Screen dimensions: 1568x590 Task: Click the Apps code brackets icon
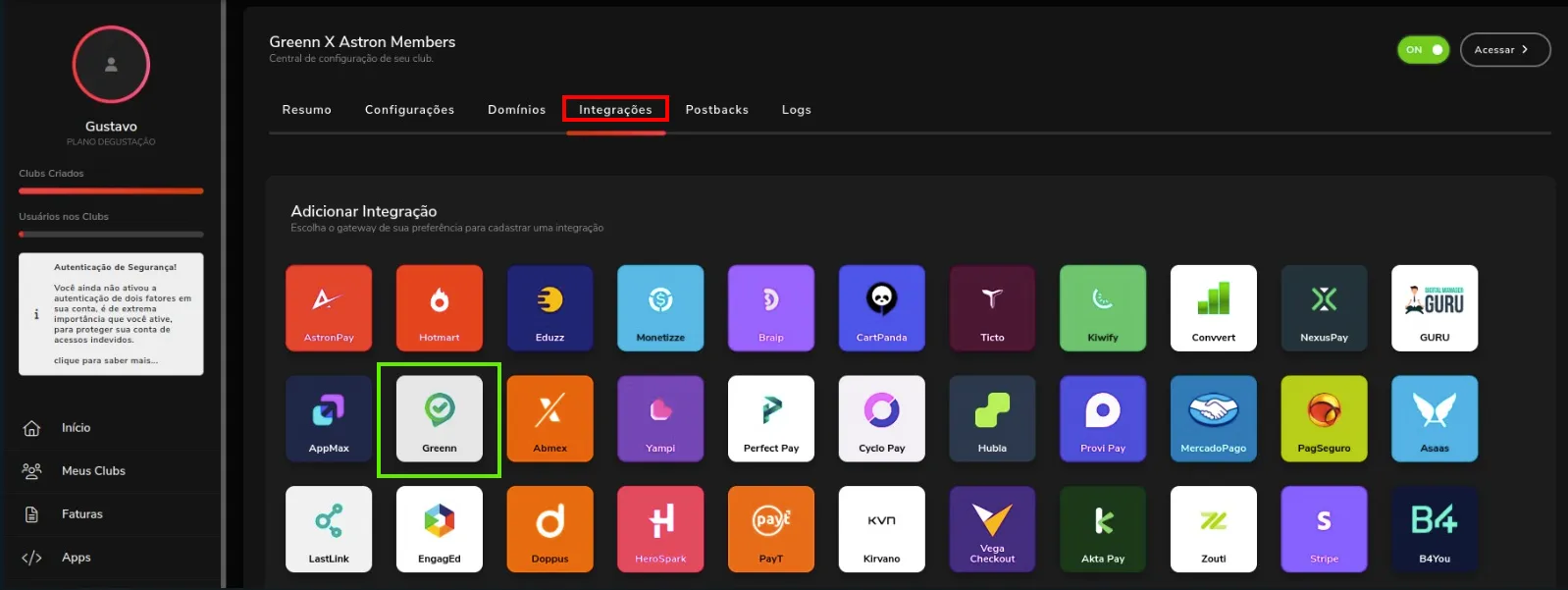(x=31, y=558)
